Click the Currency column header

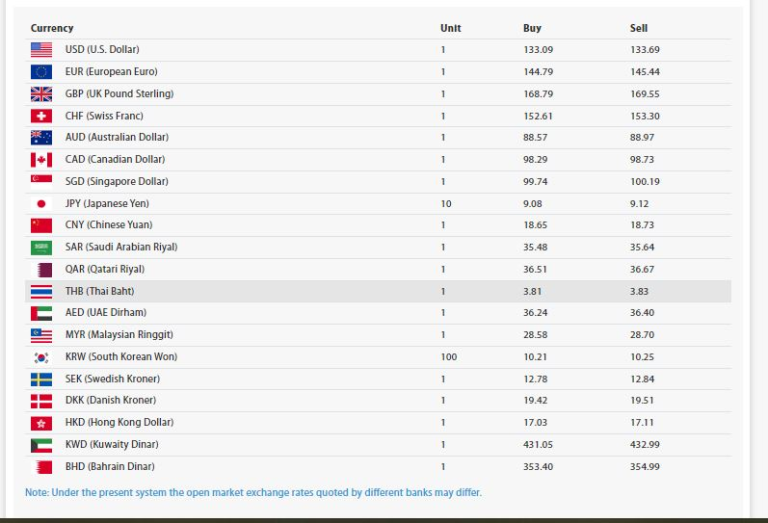point(52,28)
